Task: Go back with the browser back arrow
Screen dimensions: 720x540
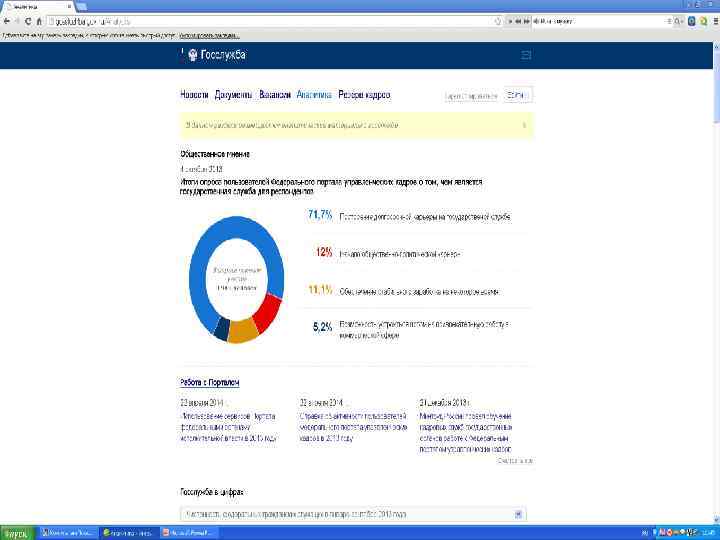Action: pos(6,21)
